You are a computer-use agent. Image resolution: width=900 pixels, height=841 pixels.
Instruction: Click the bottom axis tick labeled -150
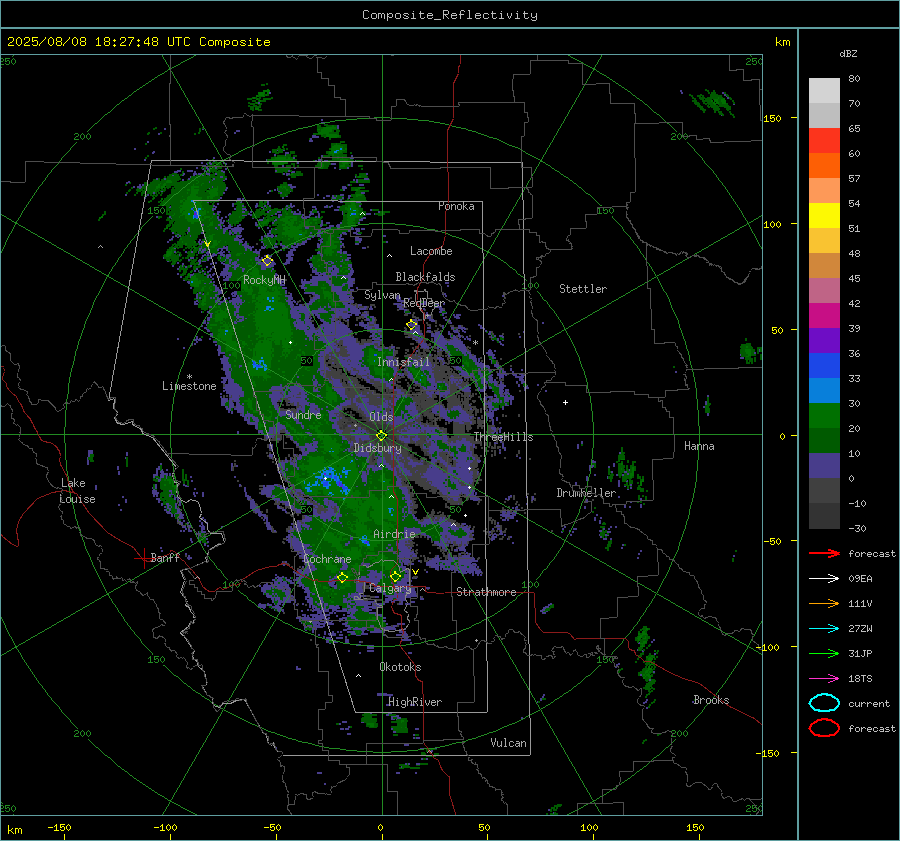click(x=59, y=827)
